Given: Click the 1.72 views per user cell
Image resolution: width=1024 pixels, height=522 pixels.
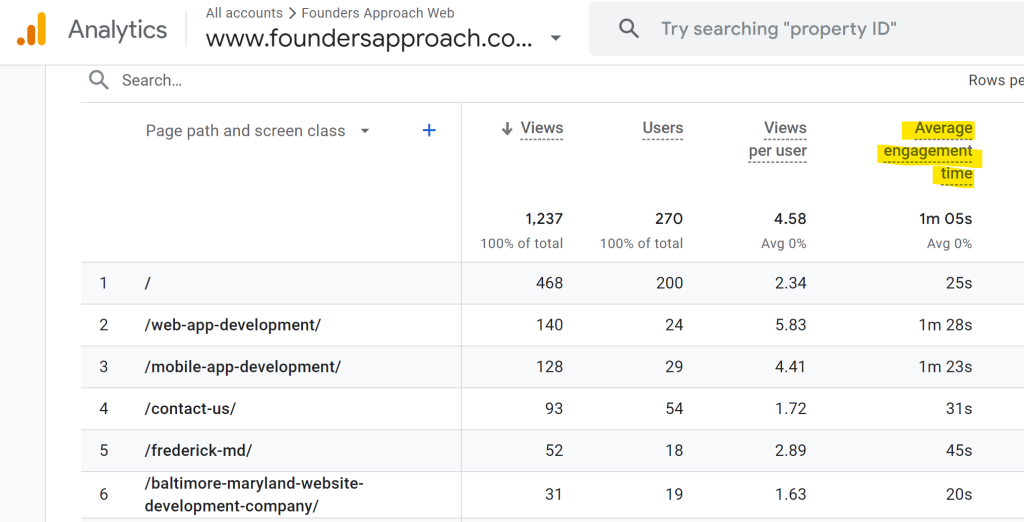Looking at the screenshot, I should 790,408.
